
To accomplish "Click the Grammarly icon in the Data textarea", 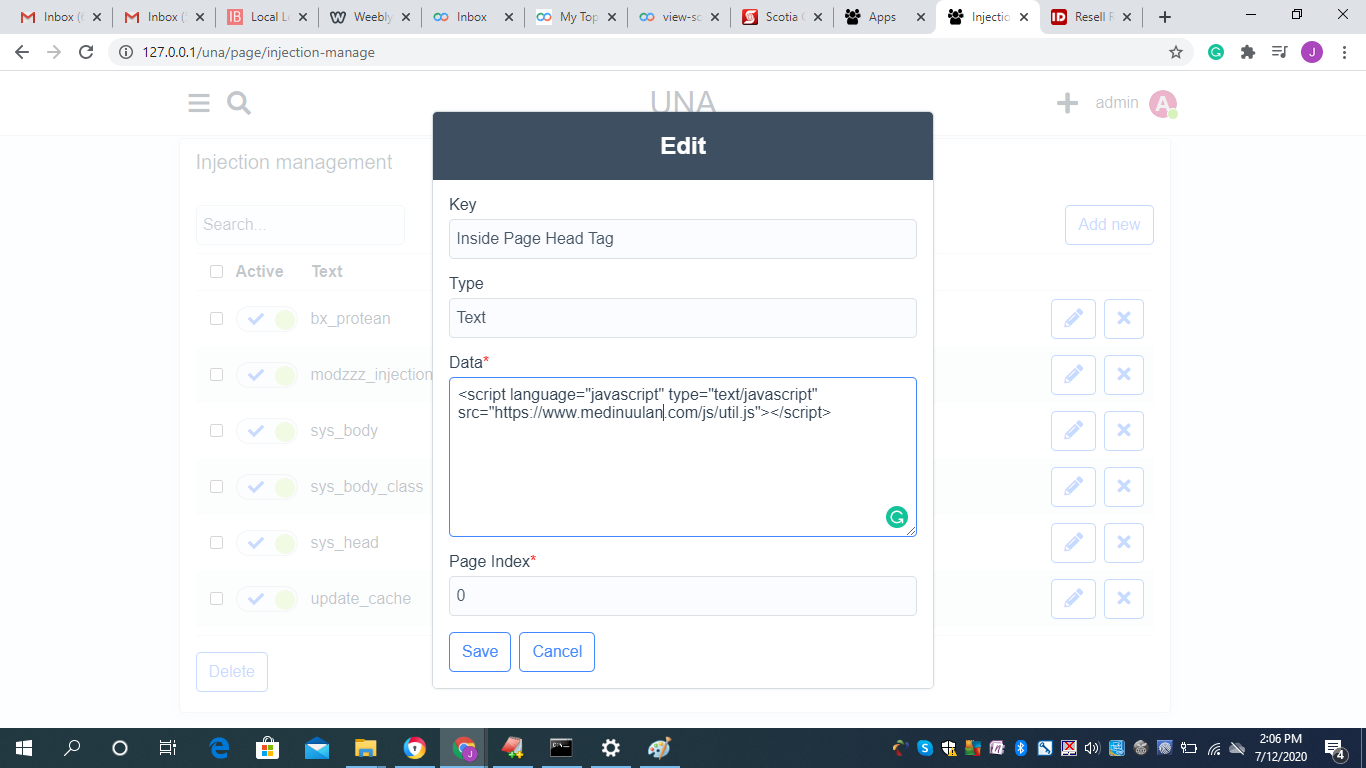I will click(896, 517).
